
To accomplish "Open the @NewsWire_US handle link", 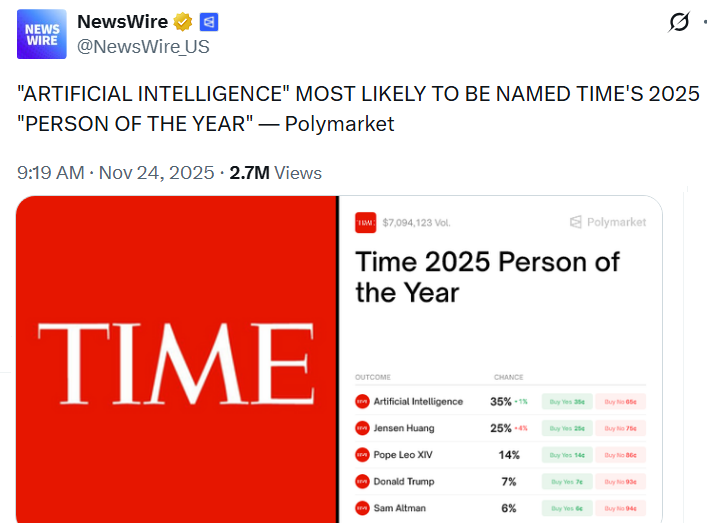I will coord(143,47).
